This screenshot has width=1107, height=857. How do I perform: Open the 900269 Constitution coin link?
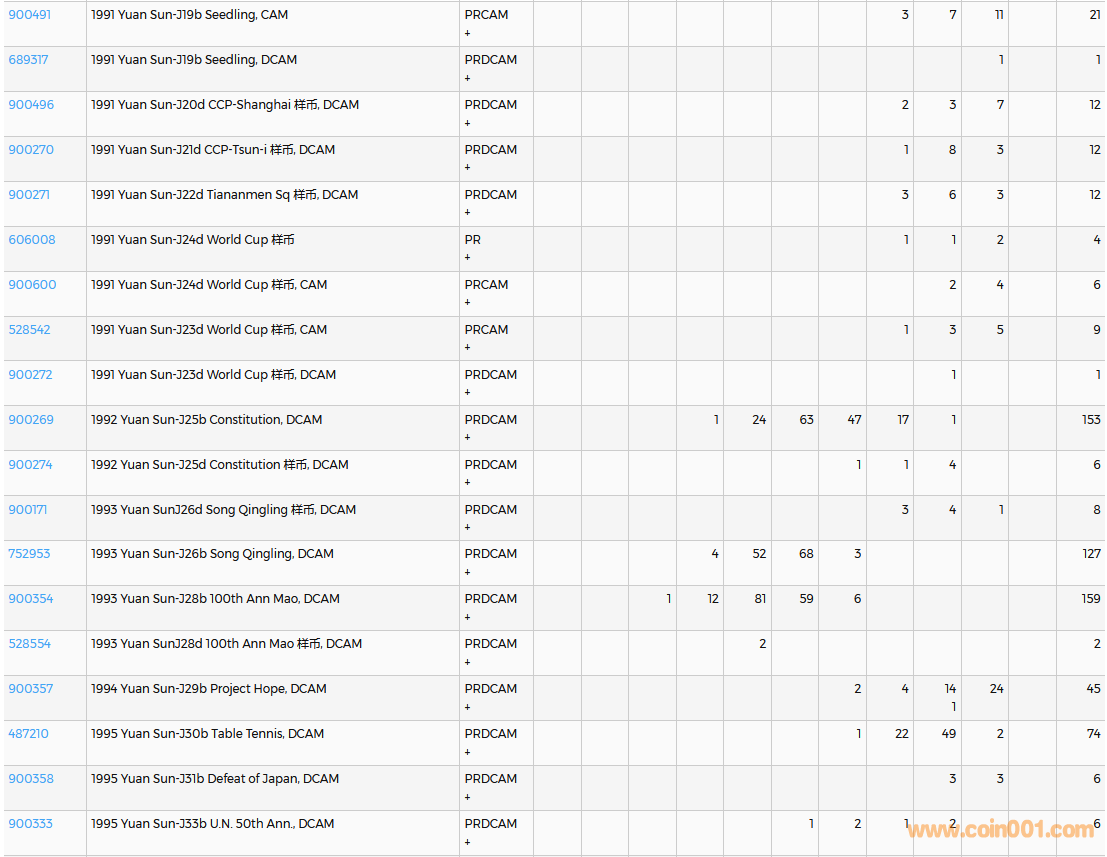[x=31, y=420]
